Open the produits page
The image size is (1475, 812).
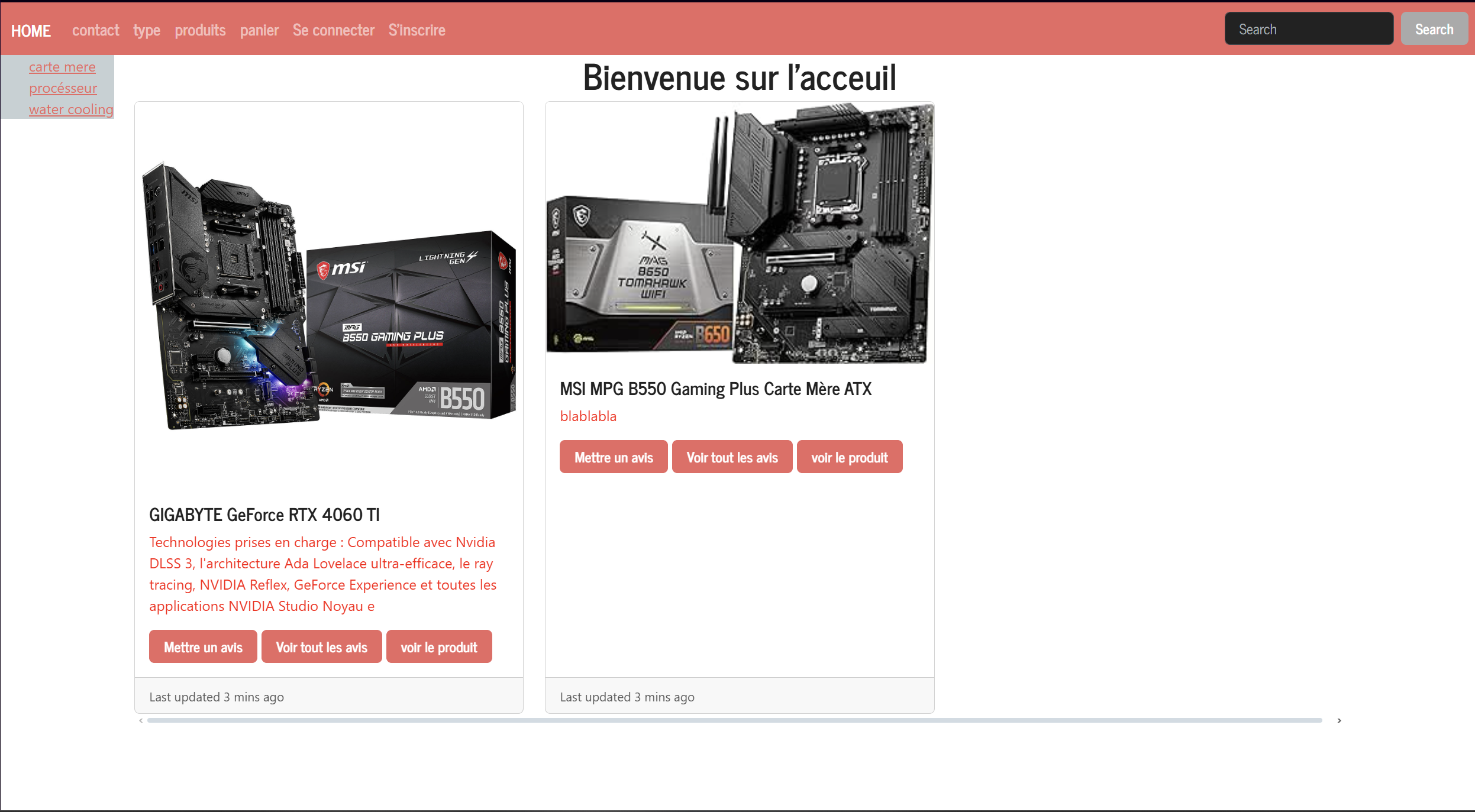[200, 30]
